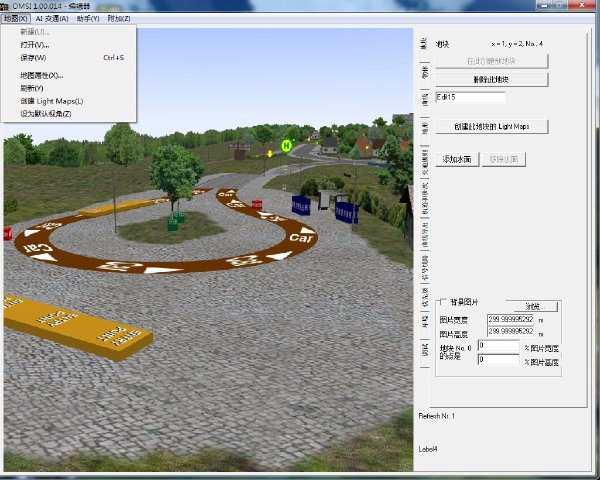This screenshot has width=600, height=480.
Task: Choose 保存(W) menu entry
Action: (68, 58)
